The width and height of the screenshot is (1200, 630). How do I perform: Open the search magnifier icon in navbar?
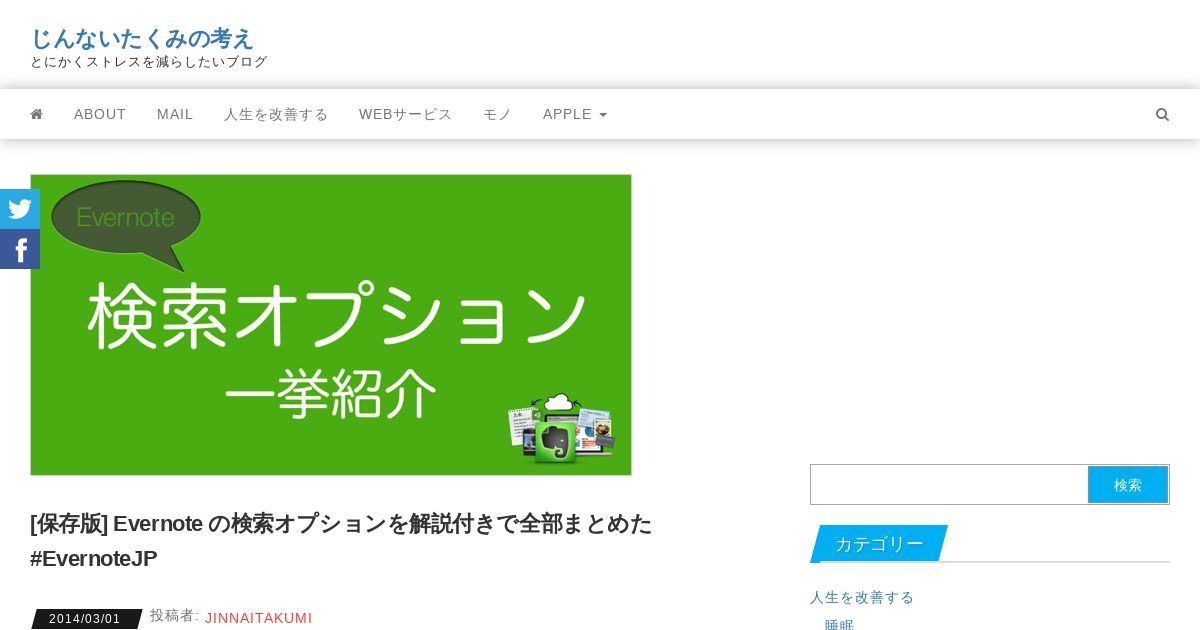(x=1162, y=114)
